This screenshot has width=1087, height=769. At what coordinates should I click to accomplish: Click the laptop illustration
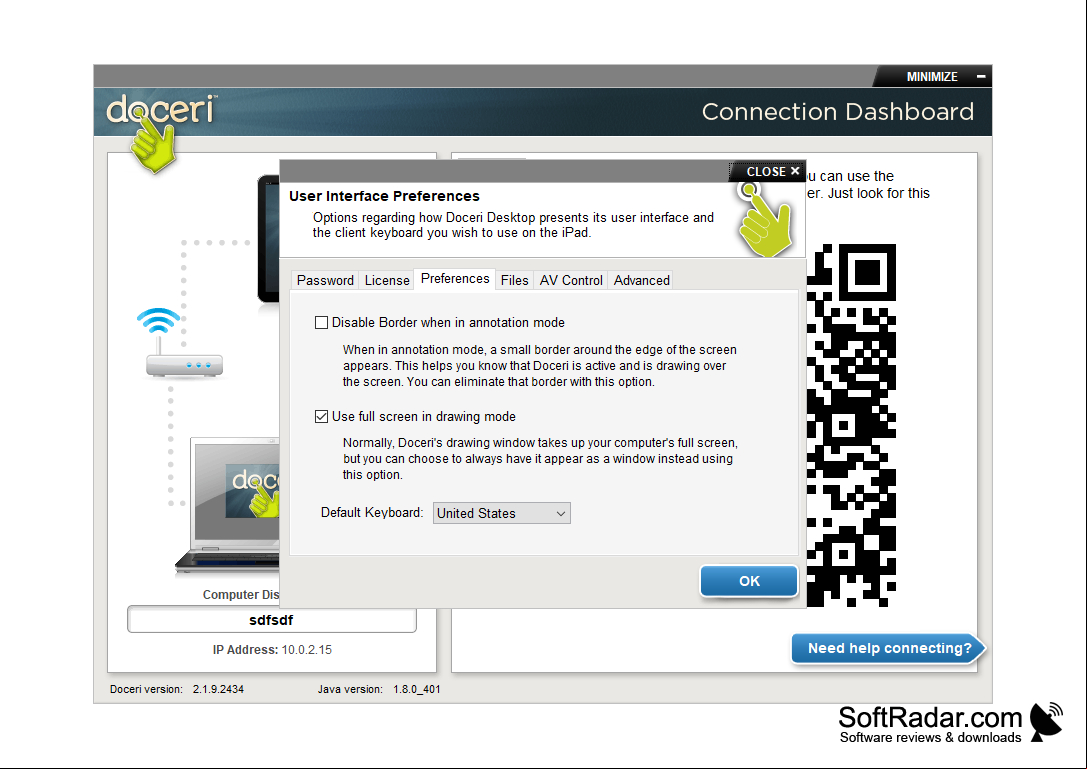click(x=229, y=506)
